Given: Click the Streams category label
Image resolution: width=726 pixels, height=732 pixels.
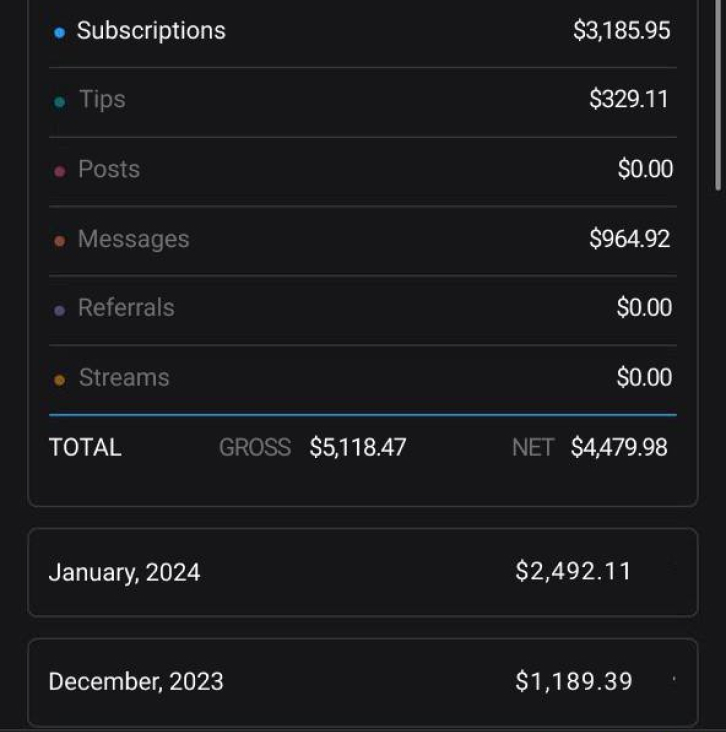Looking at the screenshot, I should 124,378.
